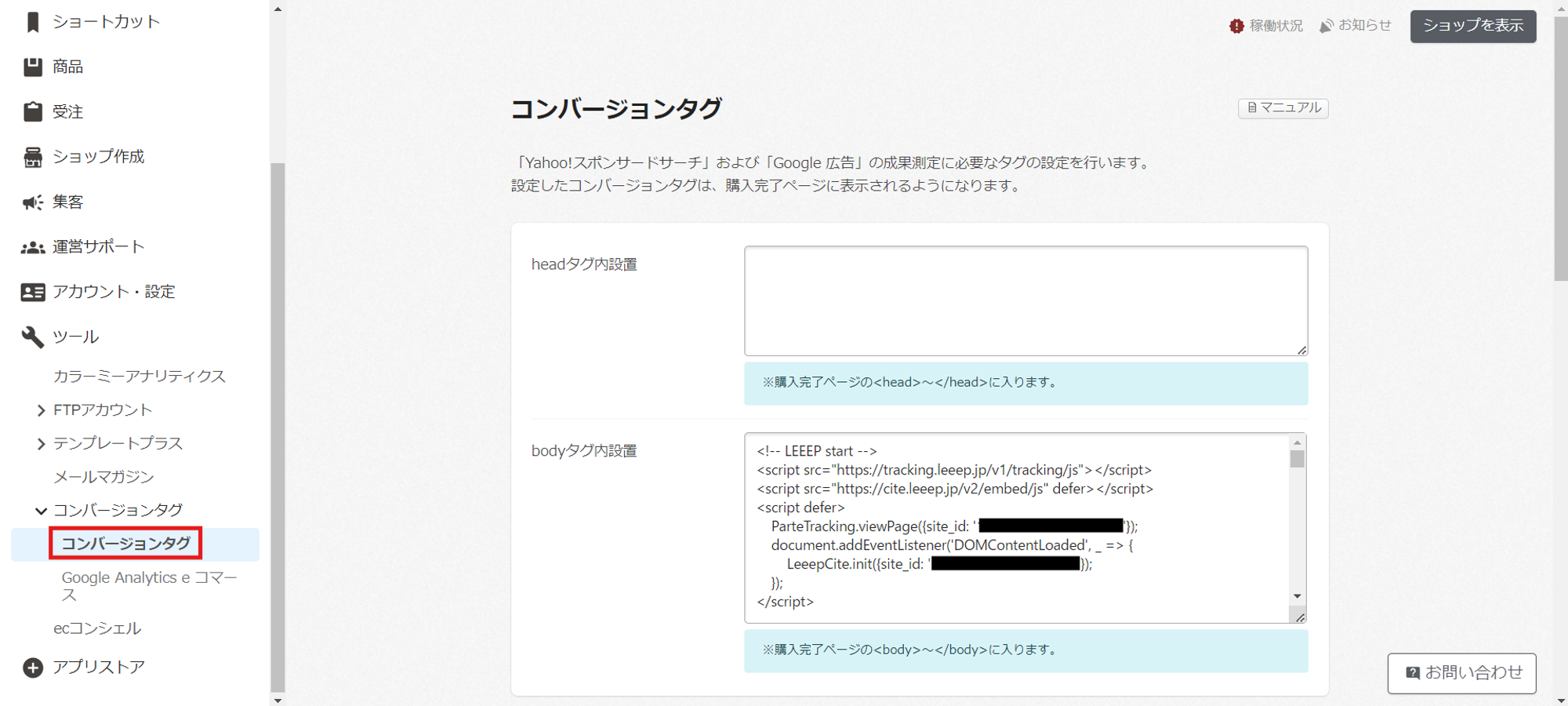The height and width of the screenshot is (706, 1568).
Task: Click the コンバージョンタグ parent sidebar item
Action: [118, 511]
